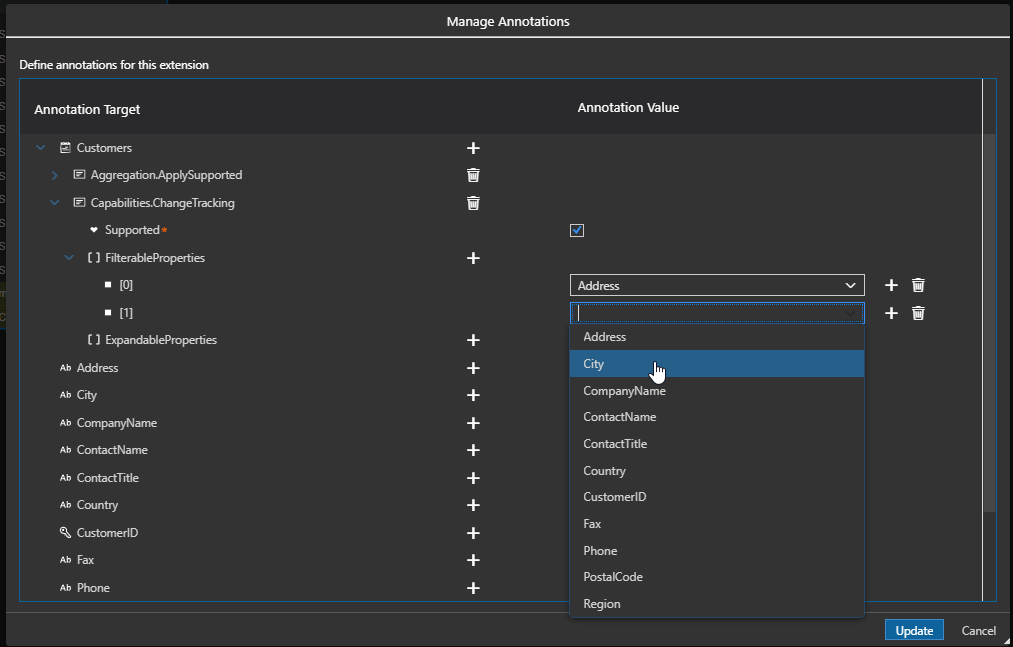Viewport: 1013px width, 647px height.
Task: Add item to FilterableProperties collection
Action: point(473,258)
